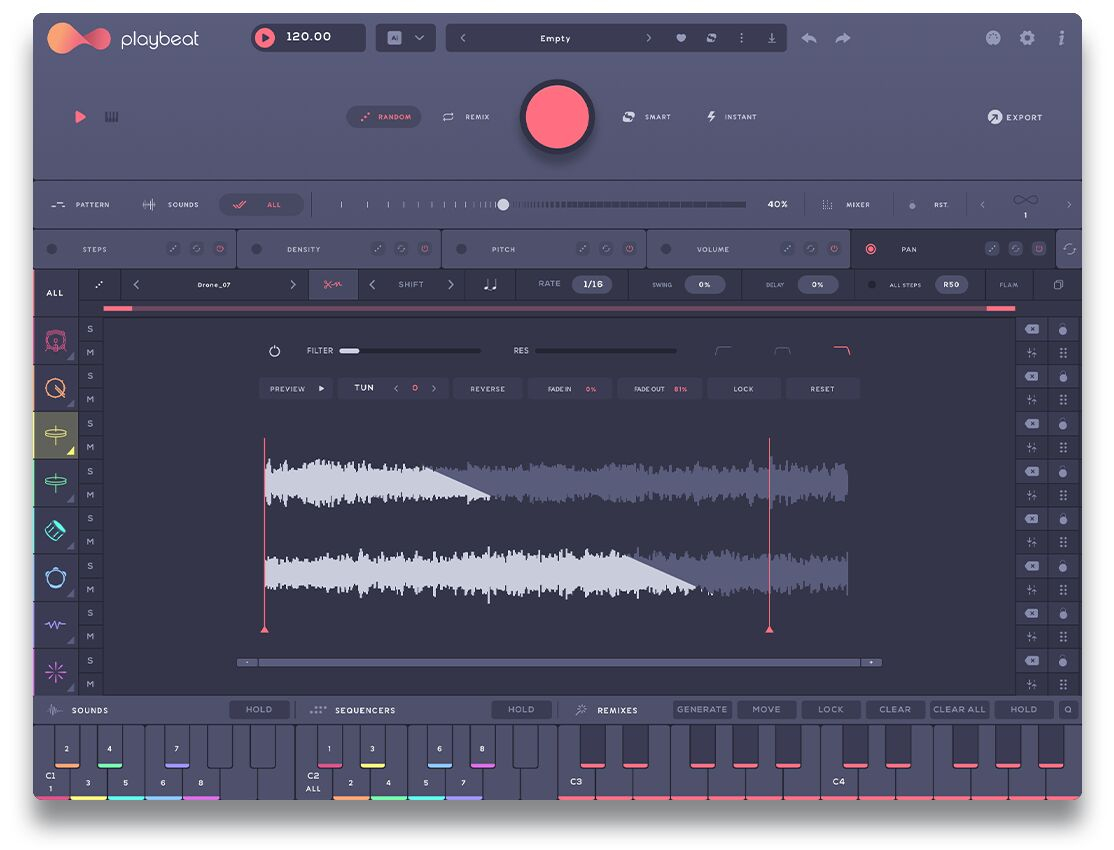Screen dimensions: 1114x850
Task: Click the piano keys icon
Action: [x=111, y=117]
